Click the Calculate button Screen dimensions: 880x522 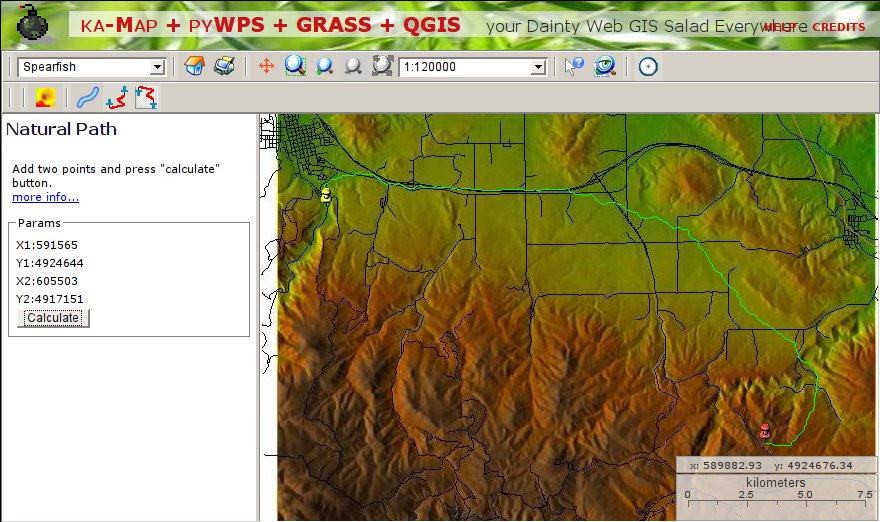click(53, 318)
